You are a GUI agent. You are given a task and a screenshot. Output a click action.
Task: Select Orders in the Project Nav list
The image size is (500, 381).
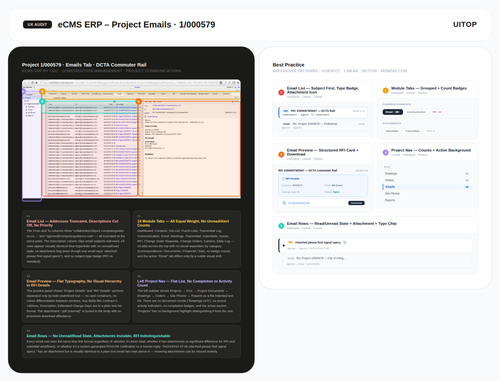point(427,180)
